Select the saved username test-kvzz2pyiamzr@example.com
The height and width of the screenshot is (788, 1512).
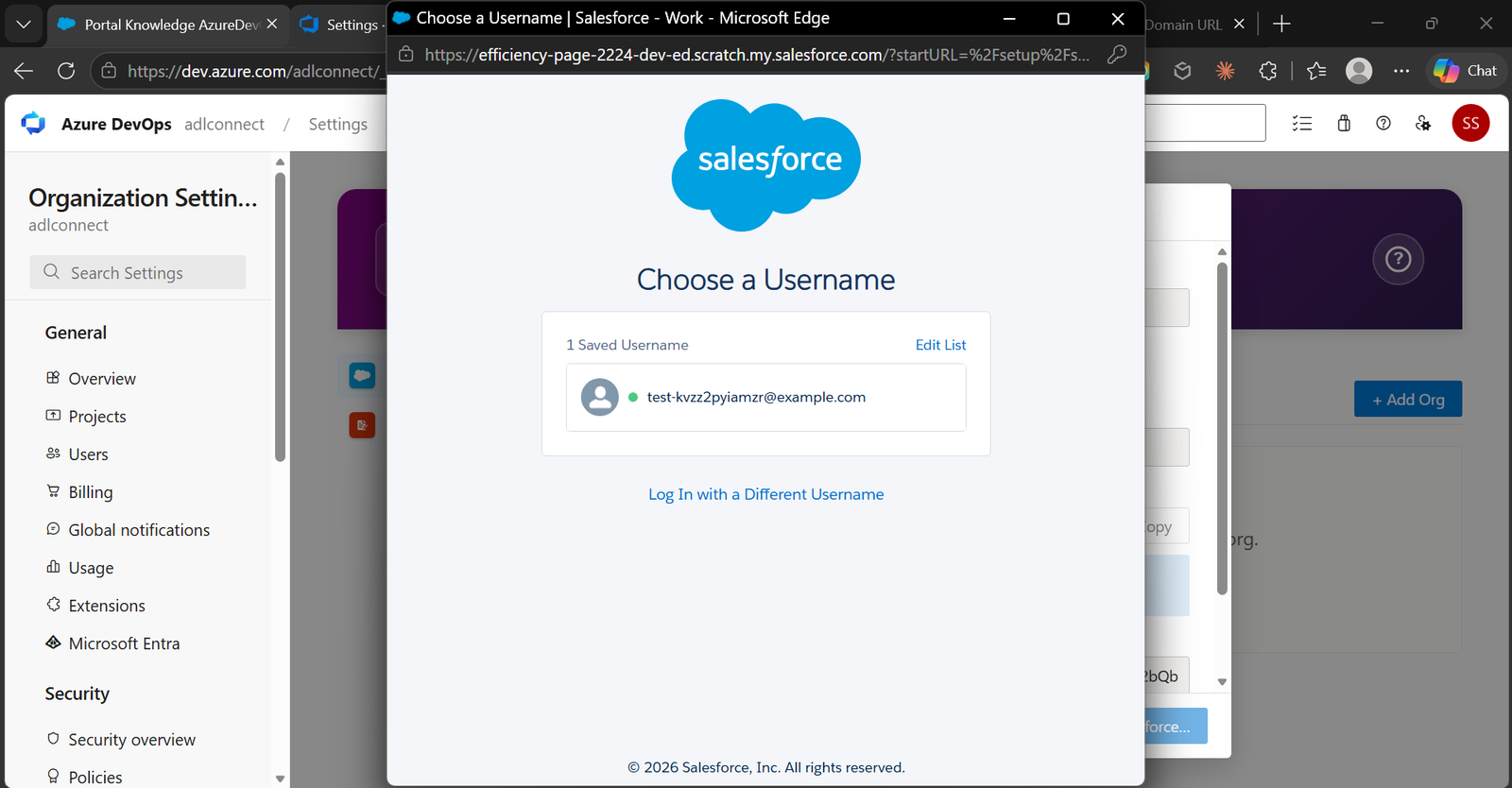765,398
